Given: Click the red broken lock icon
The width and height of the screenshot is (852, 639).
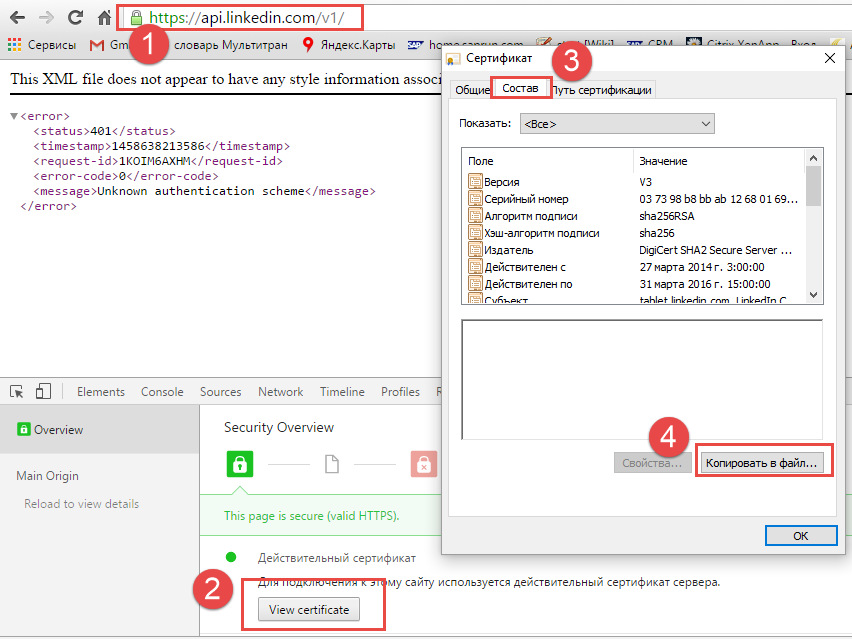Looking at the screenshot, I should pos(424,465).
